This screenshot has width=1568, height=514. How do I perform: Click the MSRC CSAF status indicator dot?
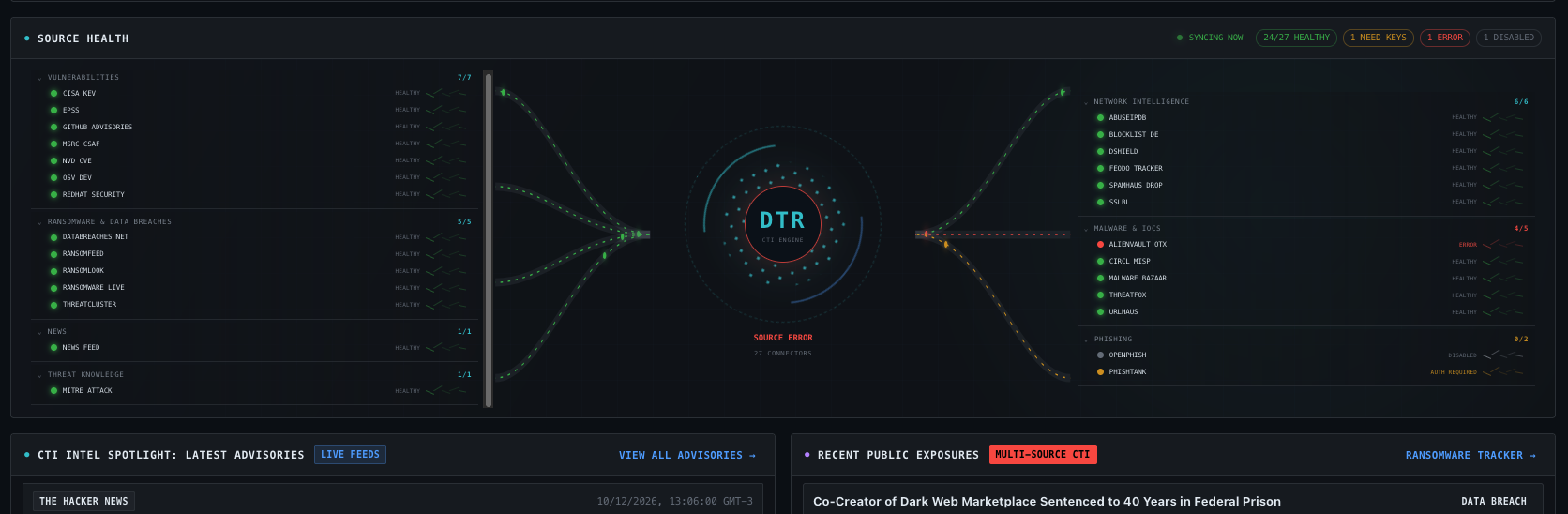53,144
